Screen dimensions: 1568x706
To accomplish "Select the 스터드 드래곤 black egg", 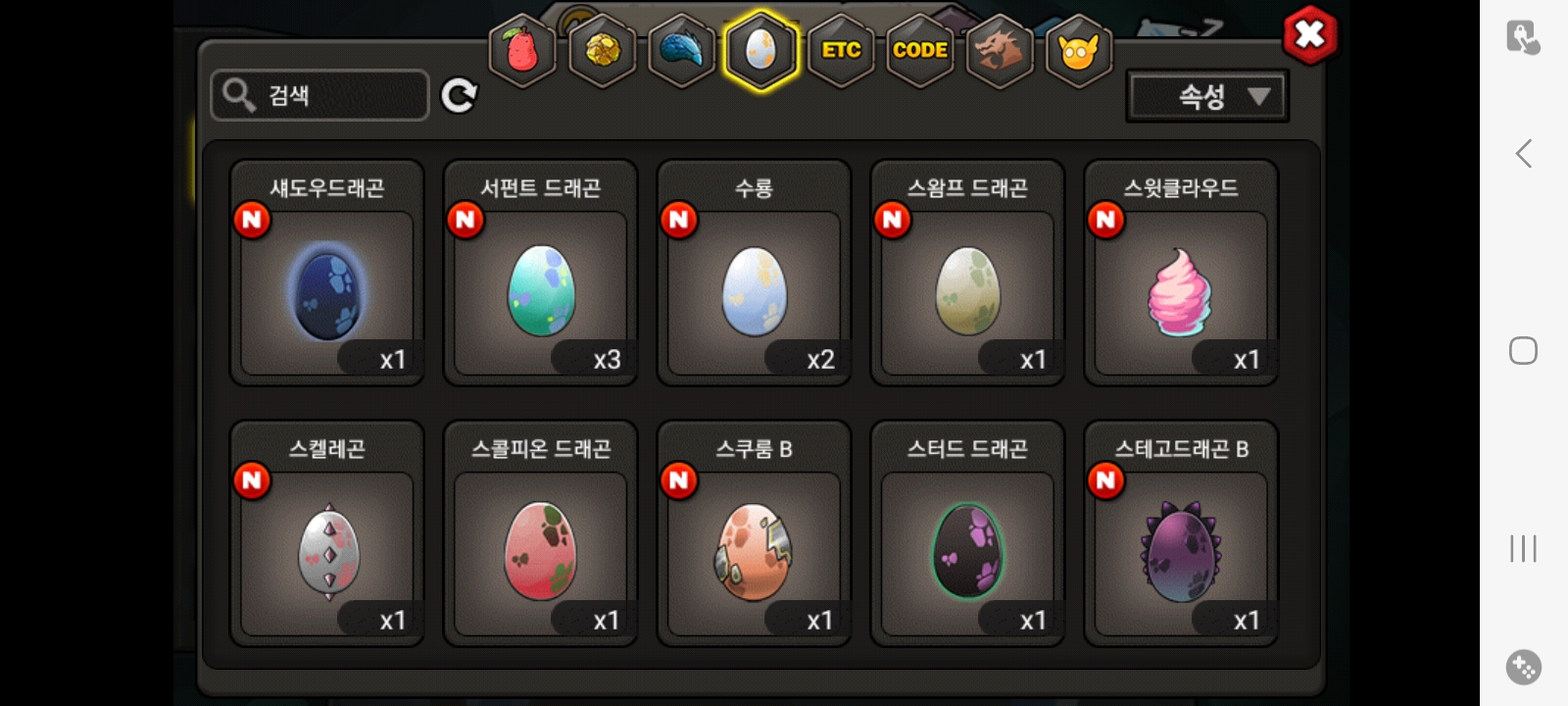I will (x=967, y=534).
